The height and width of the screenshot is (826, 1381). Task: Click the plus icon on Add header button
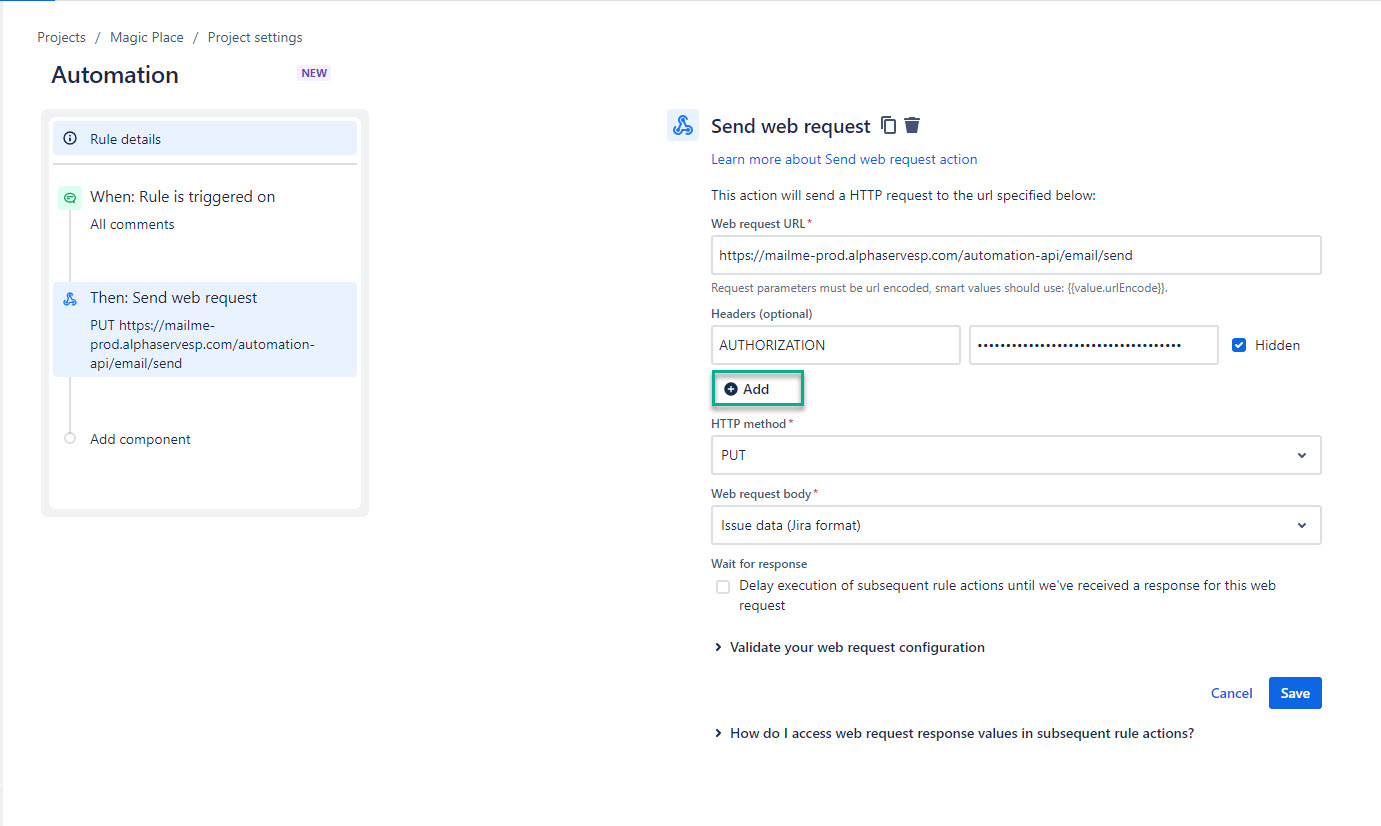pos(731,389)
